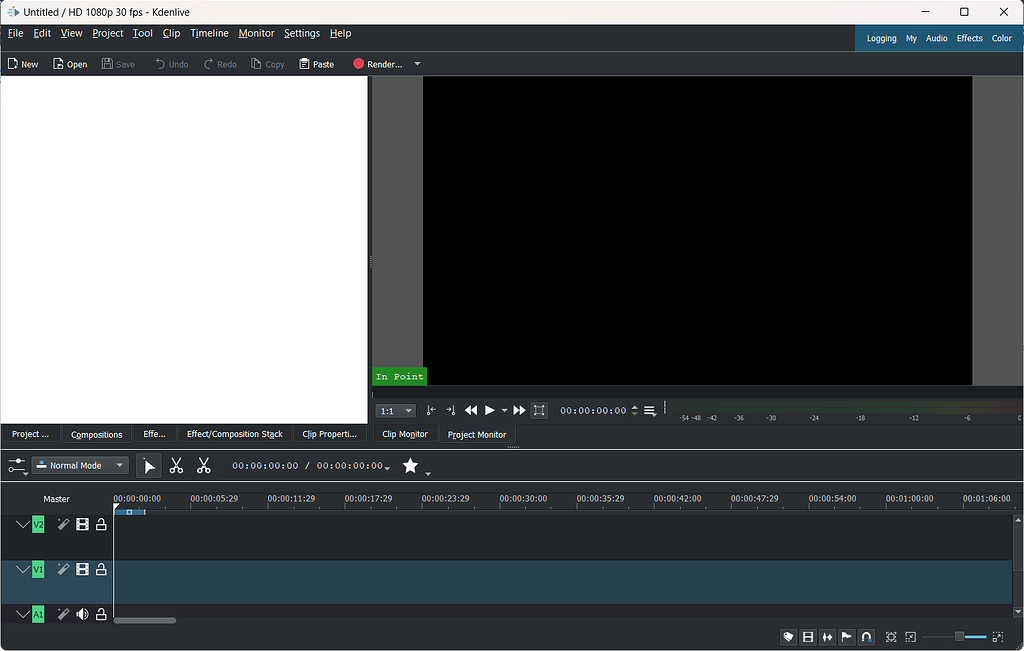Open the Normal Mode edit dropdown

(80, 466)
